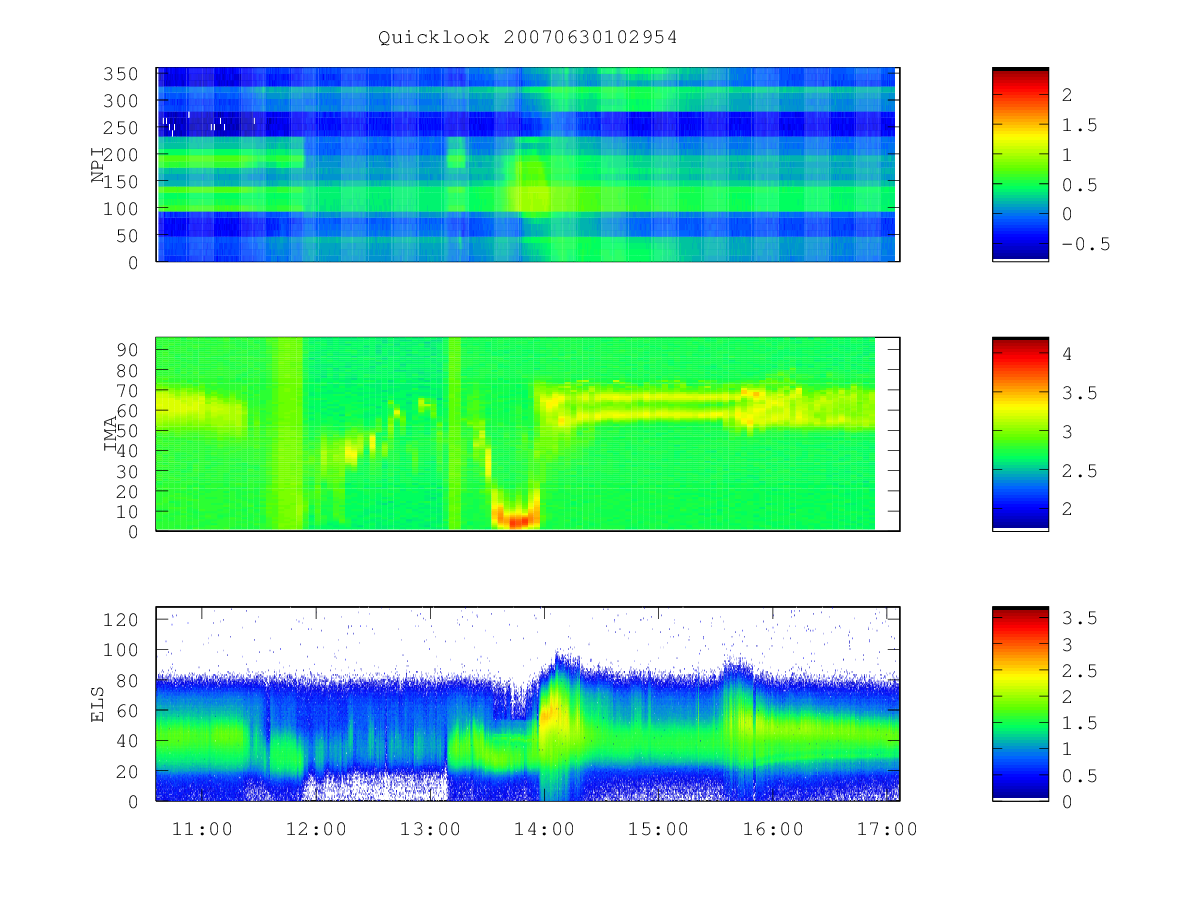Click the 1.5 label on NPI colorbar
This screenshot has height=900, width=1200.
tap(1080, 125)
